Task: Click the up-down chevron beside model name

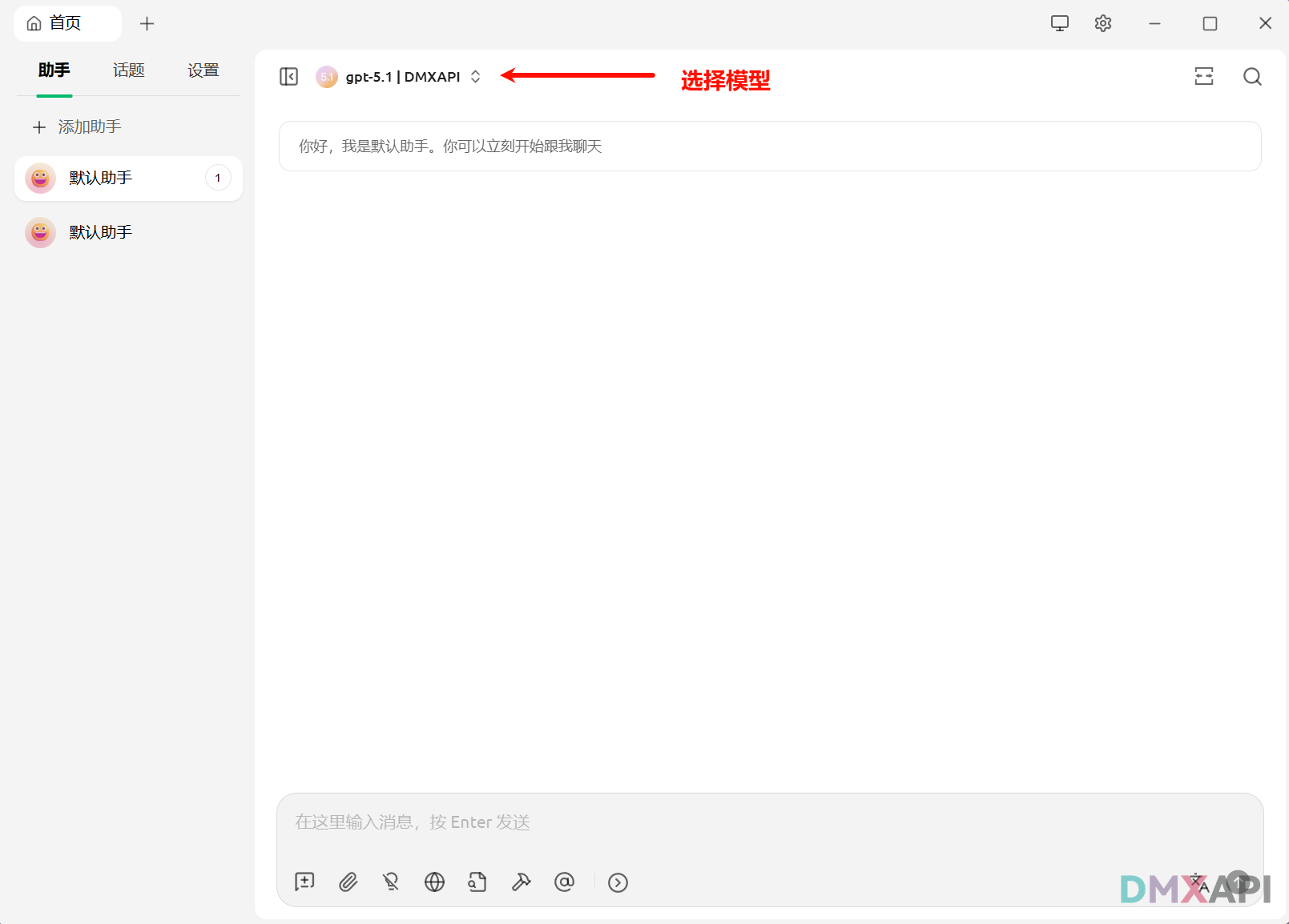Action: (475, 77)
